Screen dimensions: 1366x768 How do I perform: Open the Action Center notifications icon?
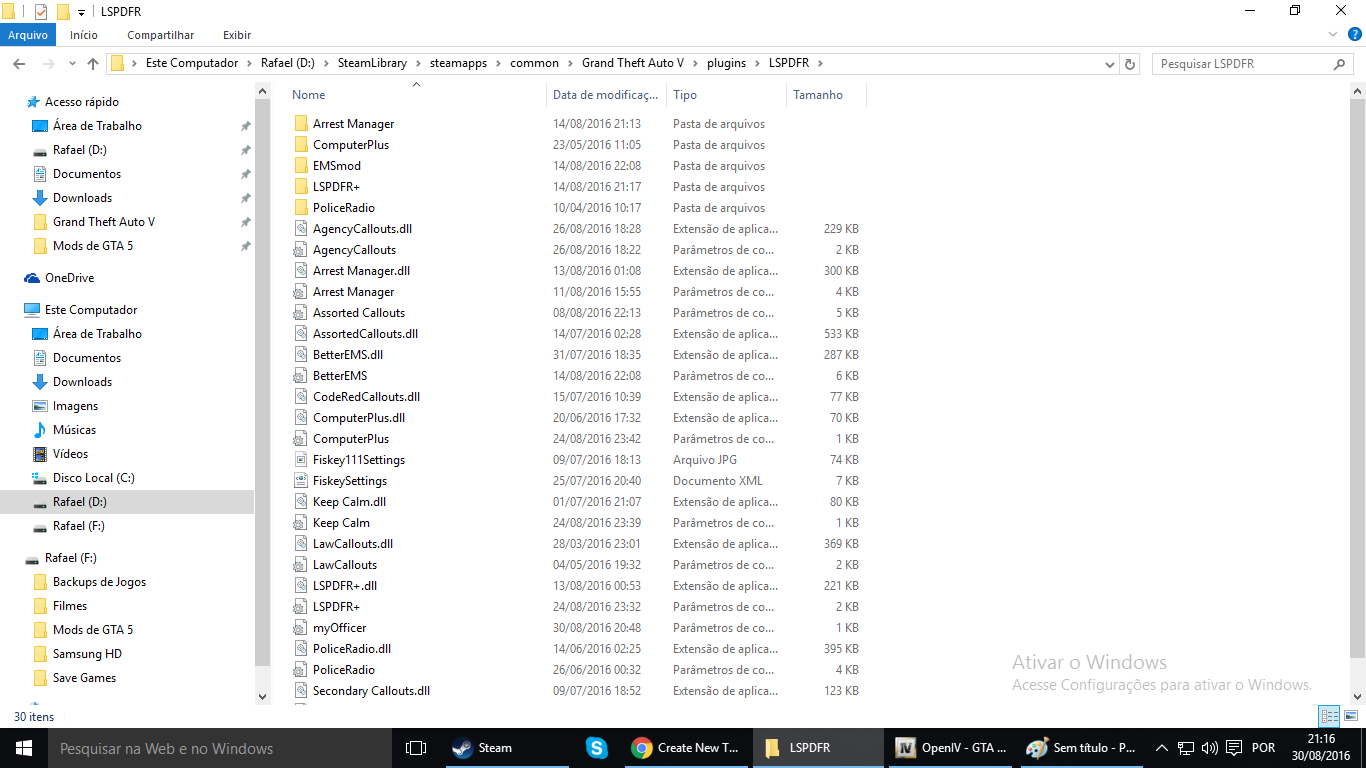(x=1234, y=748)
